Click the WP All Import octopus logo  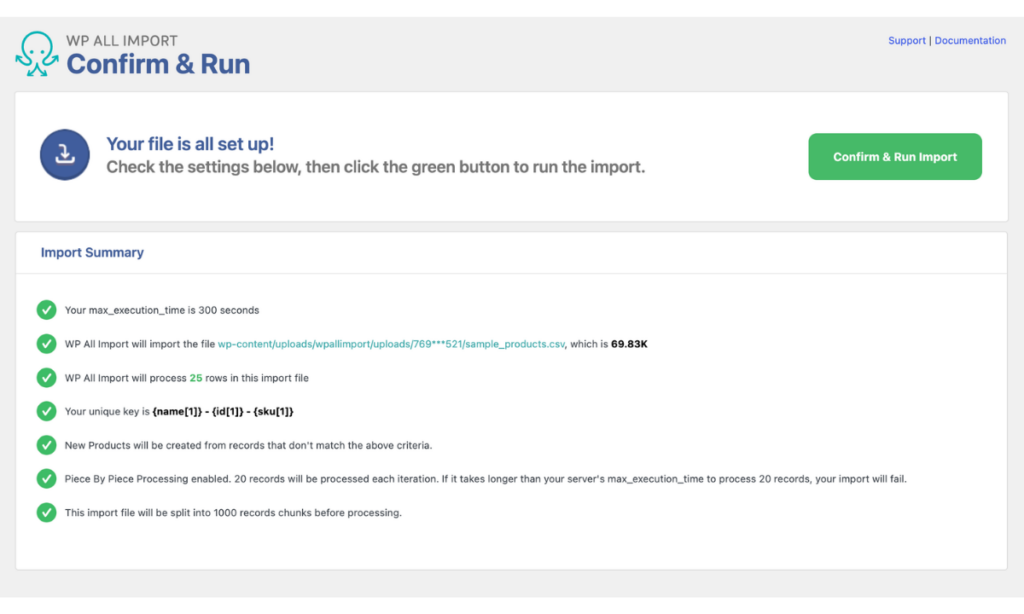[37, 54]
